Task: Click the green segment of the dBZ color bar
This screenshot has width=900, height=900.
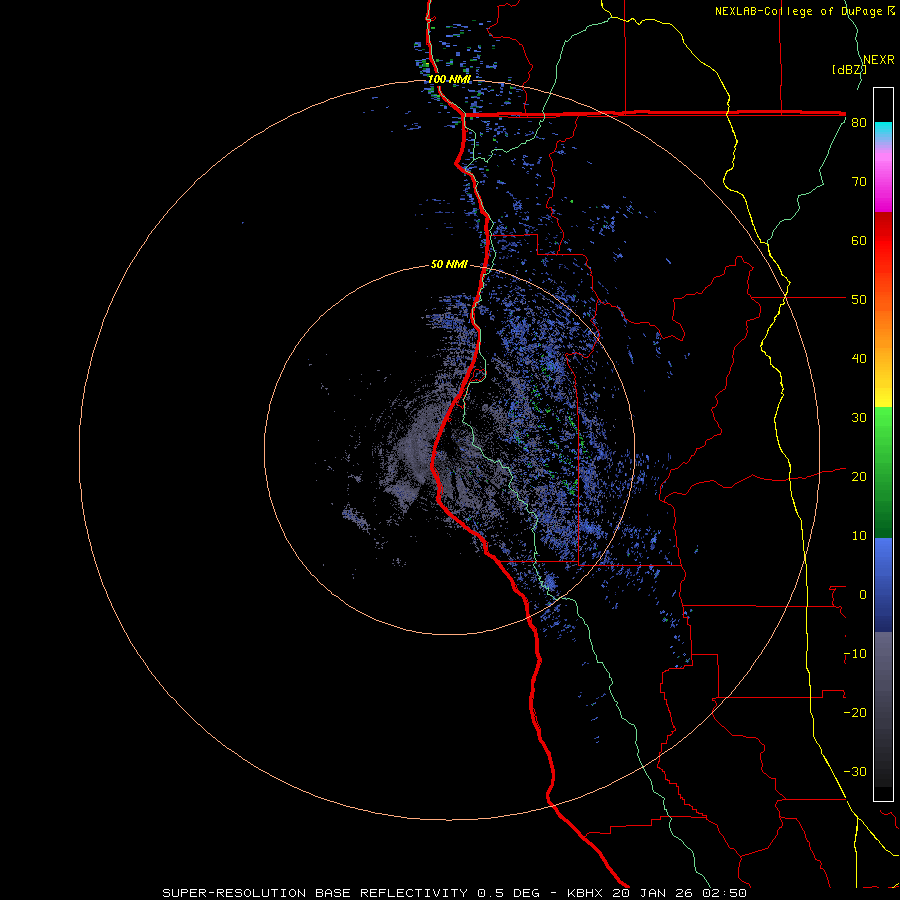Action: click(883, 472)
